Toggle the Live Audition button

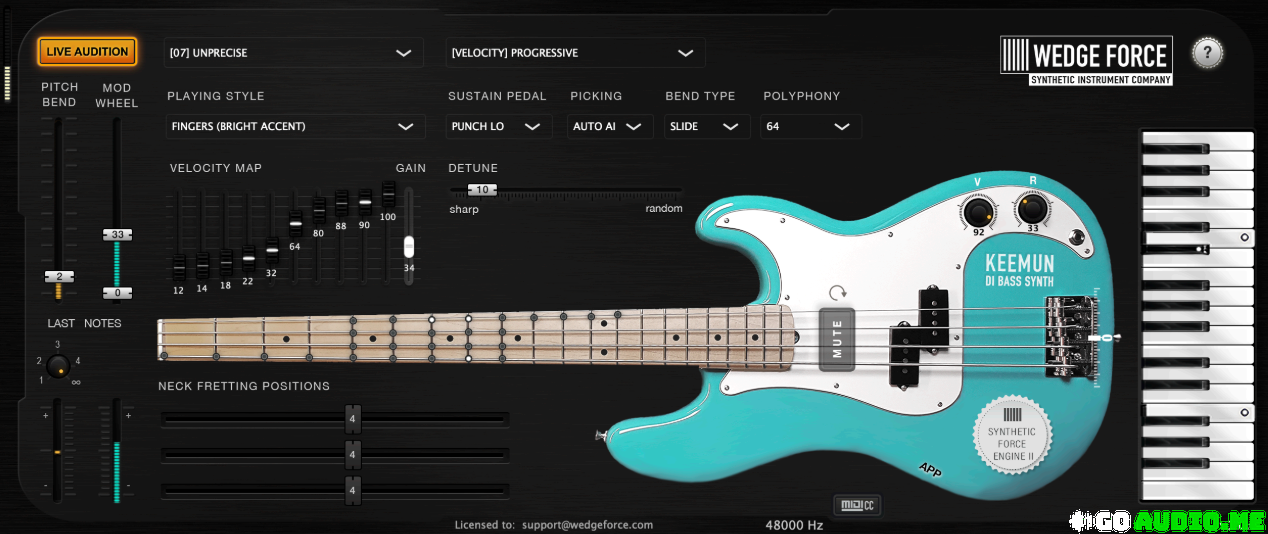[87, 52]
